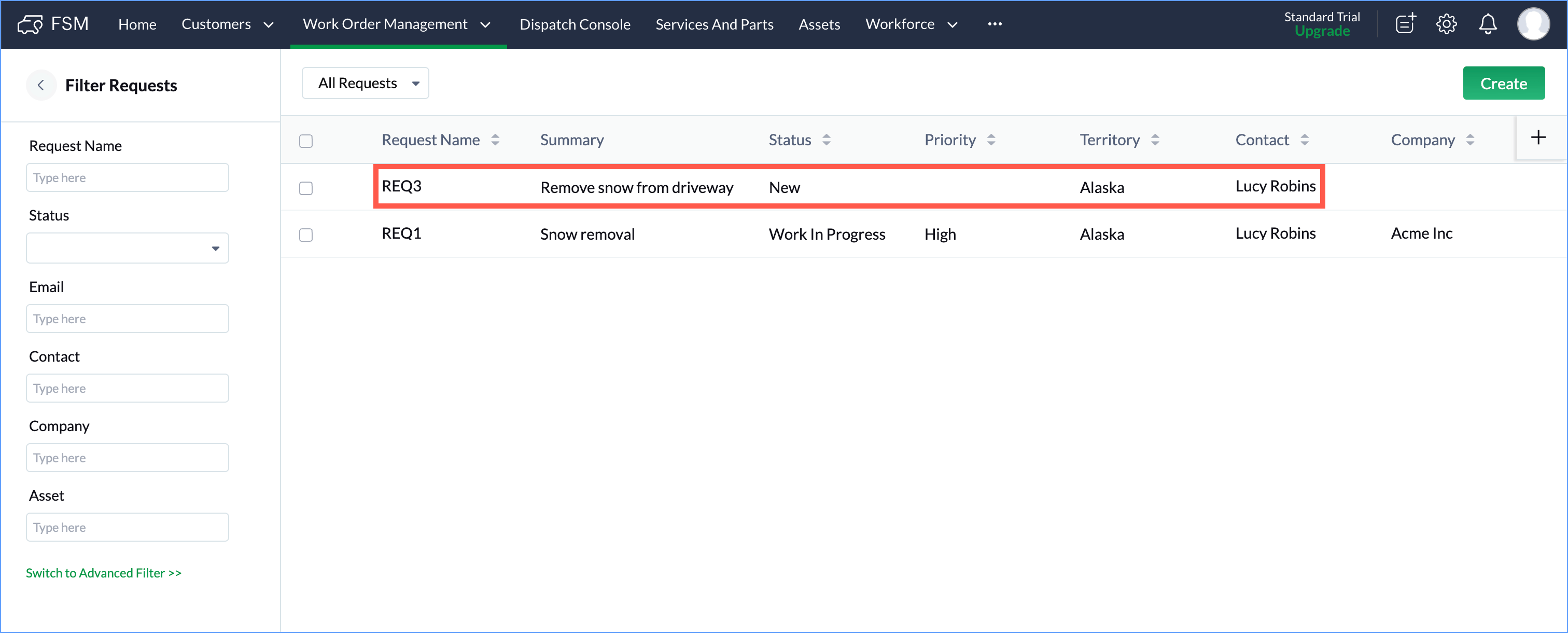This screenshot has width=1568, height=633.
Task: Open the Dispatch Console tab
Action: [x=575, y=24]
